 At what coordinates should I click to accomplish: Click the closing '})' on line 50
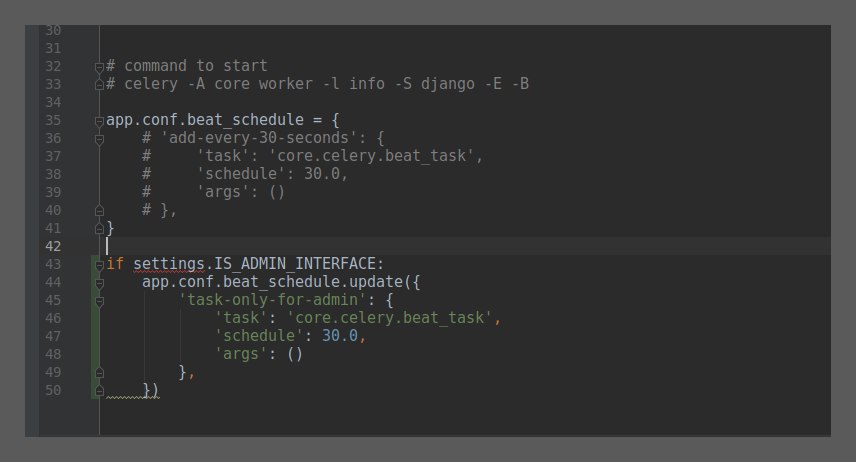point(150,390)
